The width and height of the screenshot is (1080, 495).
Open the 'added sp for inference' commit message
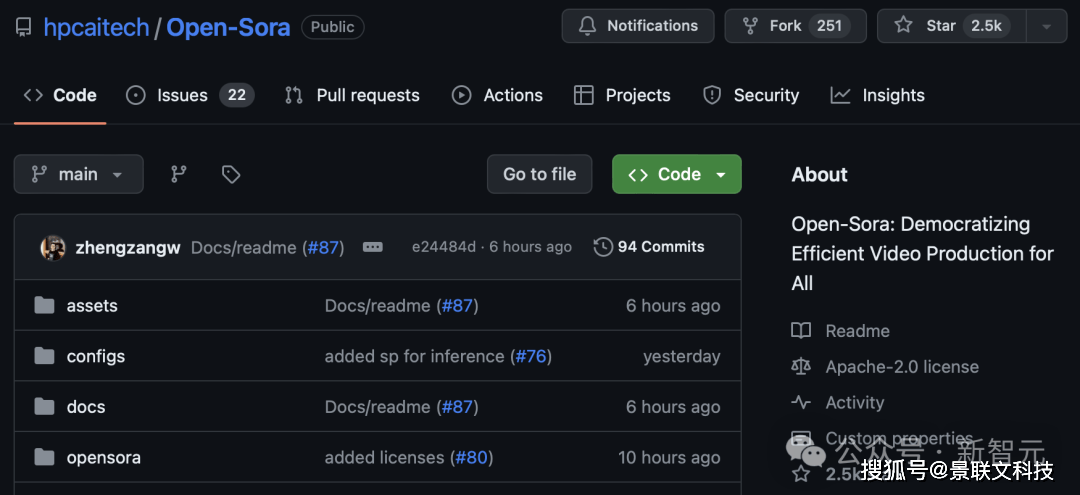click(x=415, y=357)
